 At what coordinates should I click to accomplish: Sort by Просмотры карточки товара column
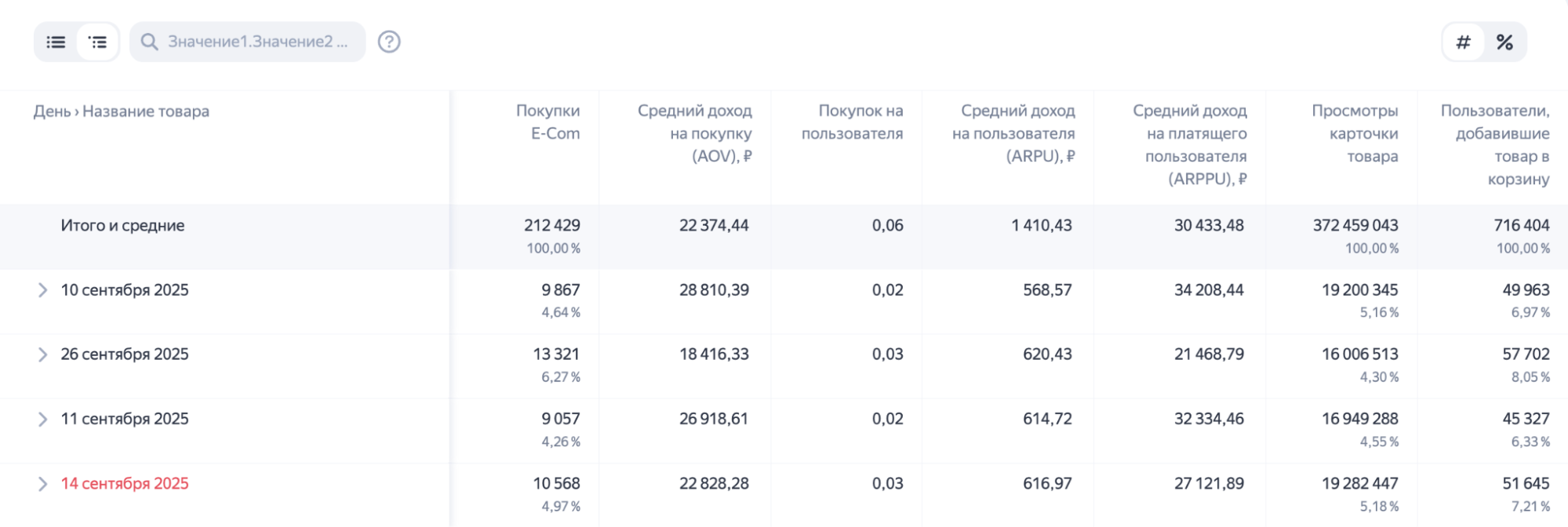point(1355,133)
